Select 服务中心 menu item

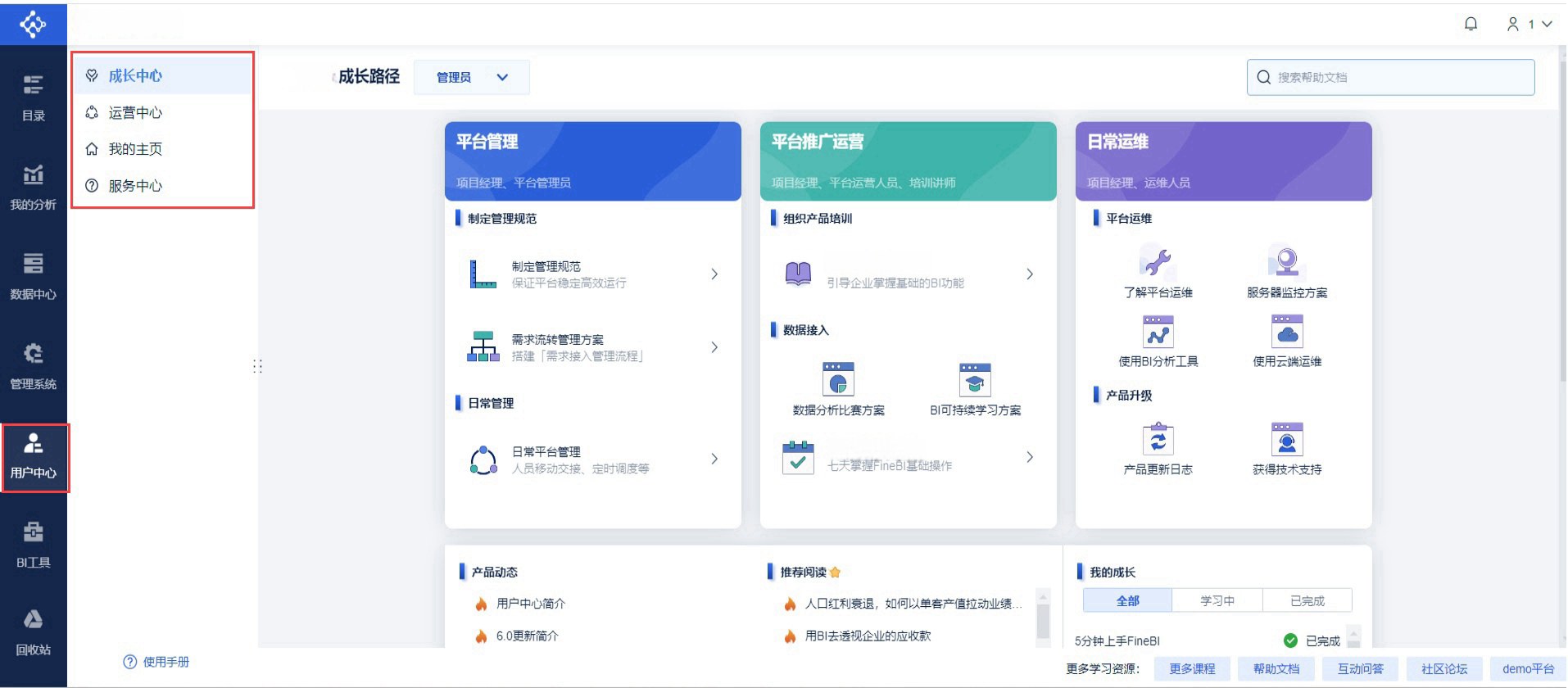pos(163,186)
